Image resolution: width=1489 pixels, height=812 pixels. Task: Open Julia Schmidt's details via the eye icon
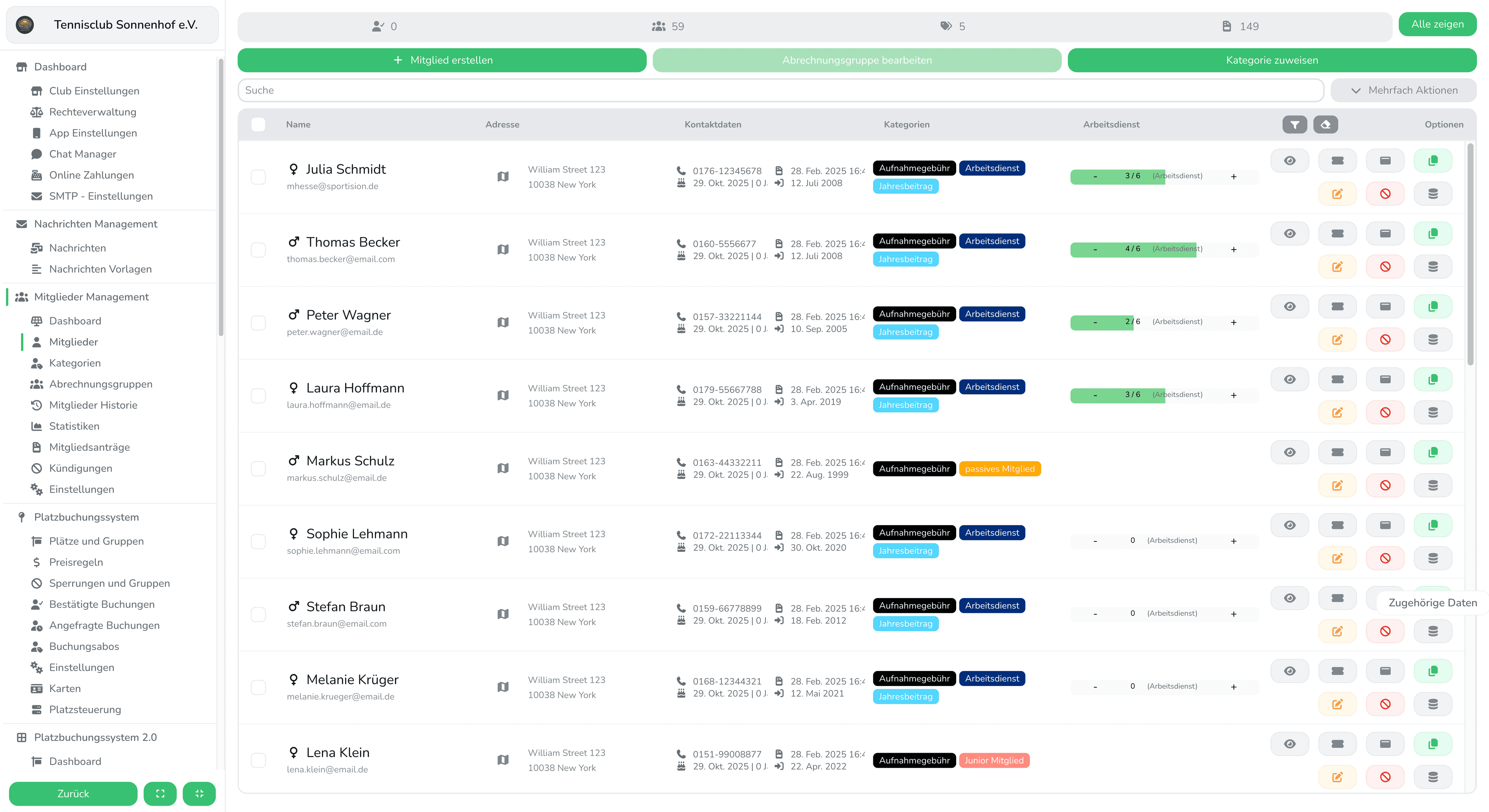pos(1290,160)
